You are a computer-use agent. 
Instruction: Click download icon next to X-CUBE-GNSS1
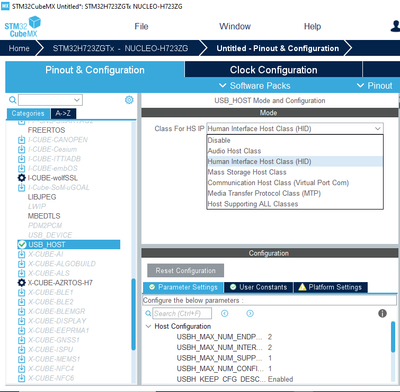[21, 340]
